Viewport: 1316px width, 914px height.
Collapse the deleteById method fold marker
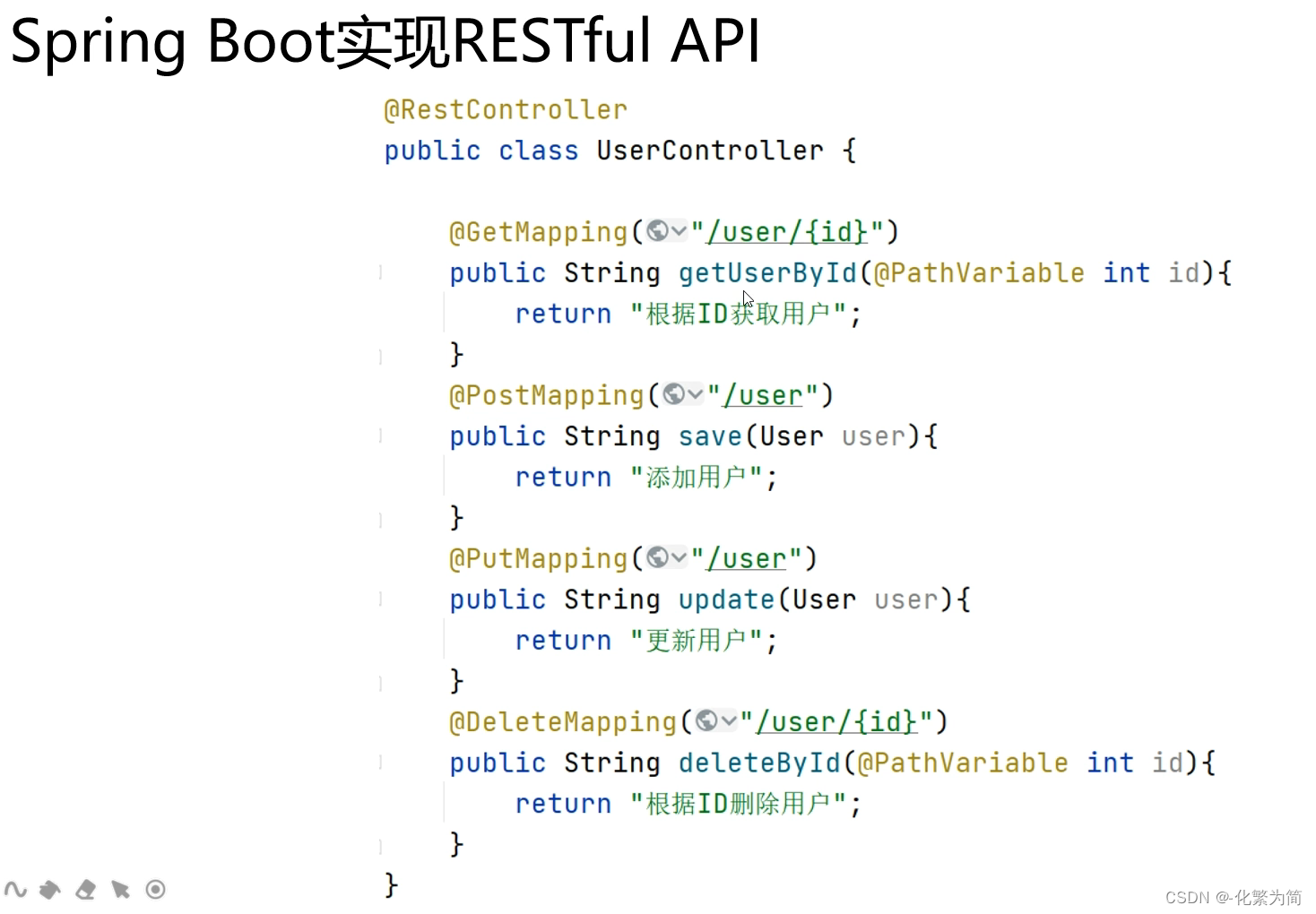coord(381,763)
